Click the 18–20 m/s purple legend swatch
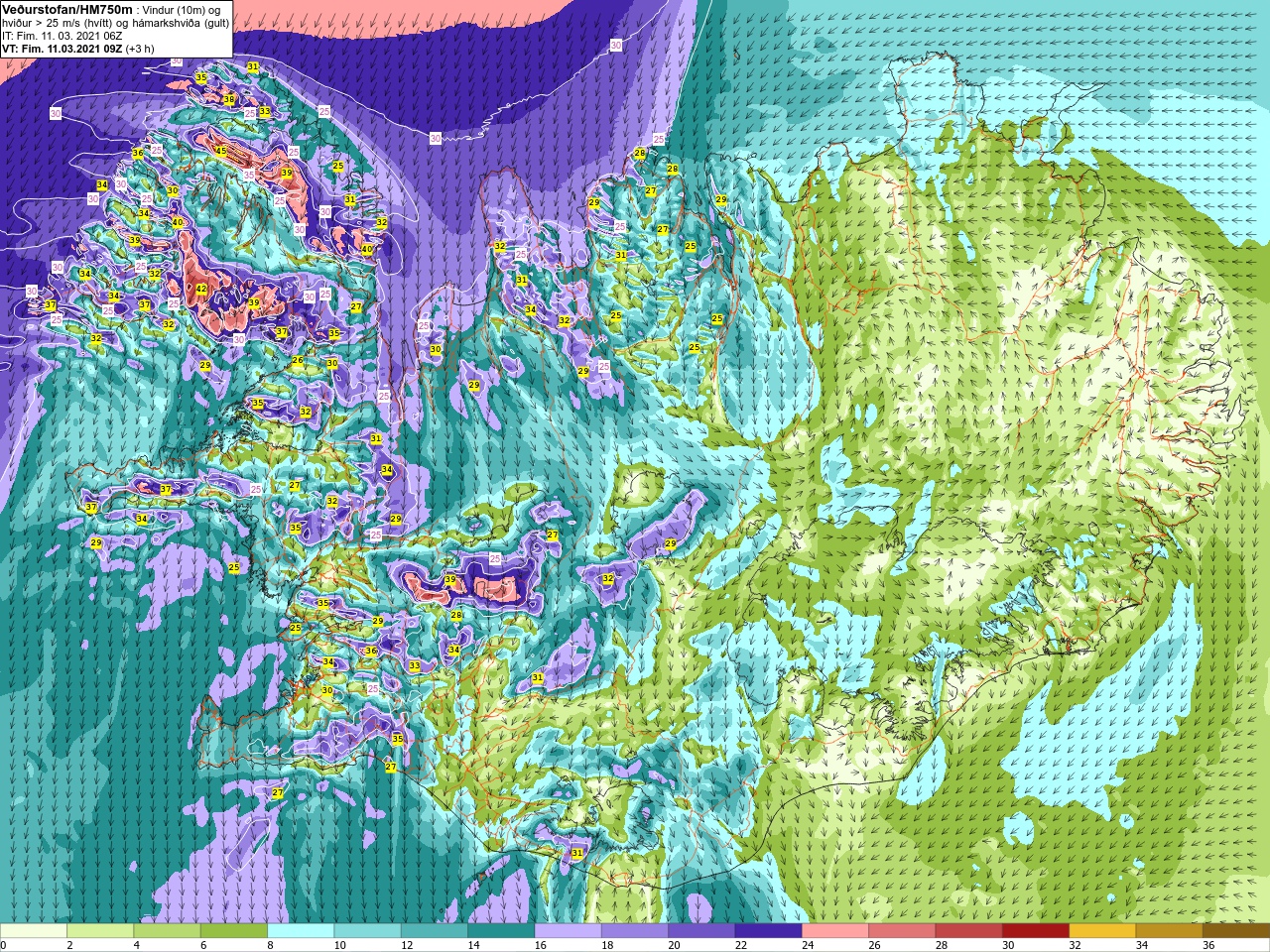The image size is (1270, 952). [635, 931]
